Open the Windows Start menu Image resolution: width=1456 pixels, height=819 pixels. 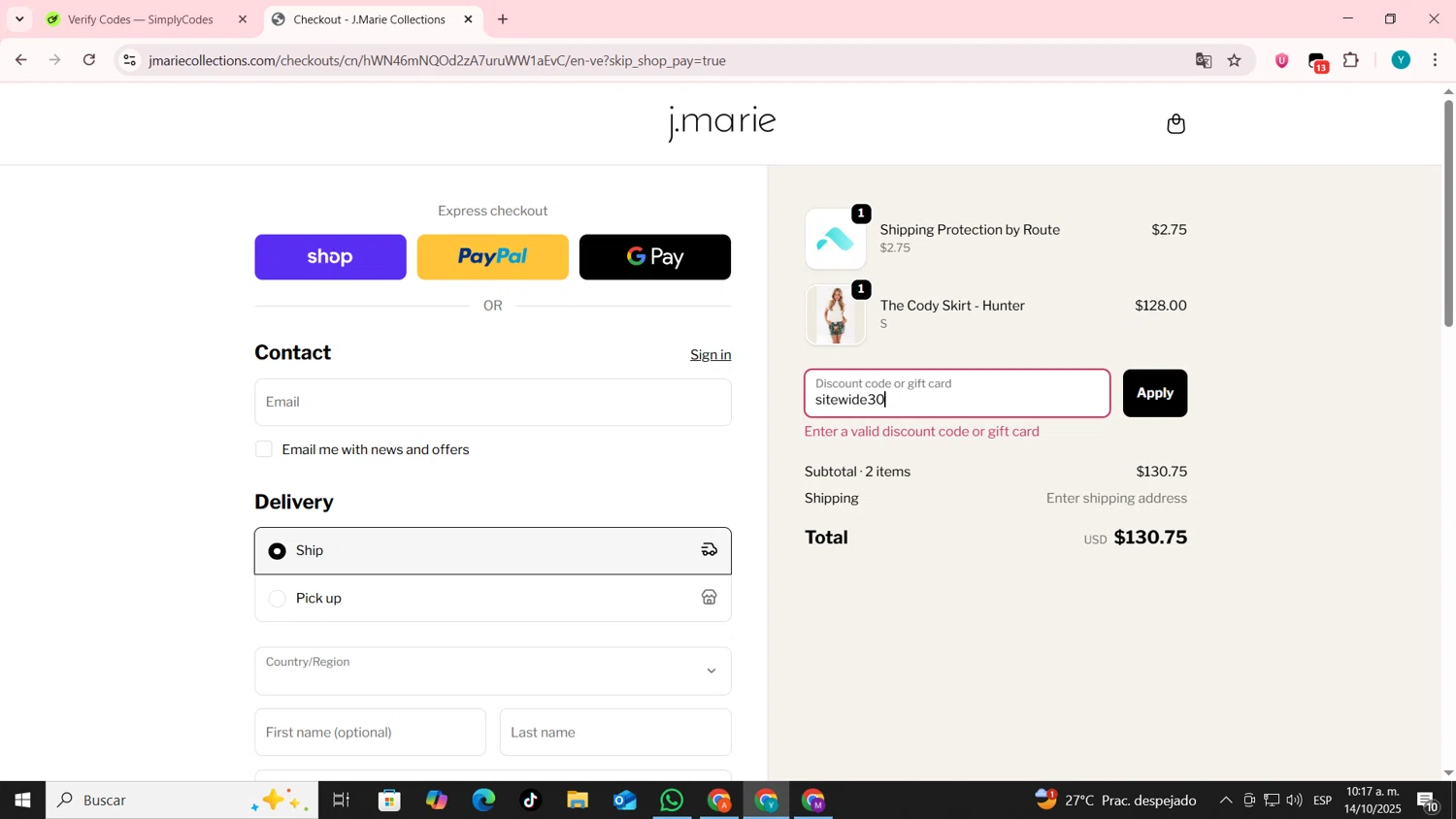coord(22,801)
